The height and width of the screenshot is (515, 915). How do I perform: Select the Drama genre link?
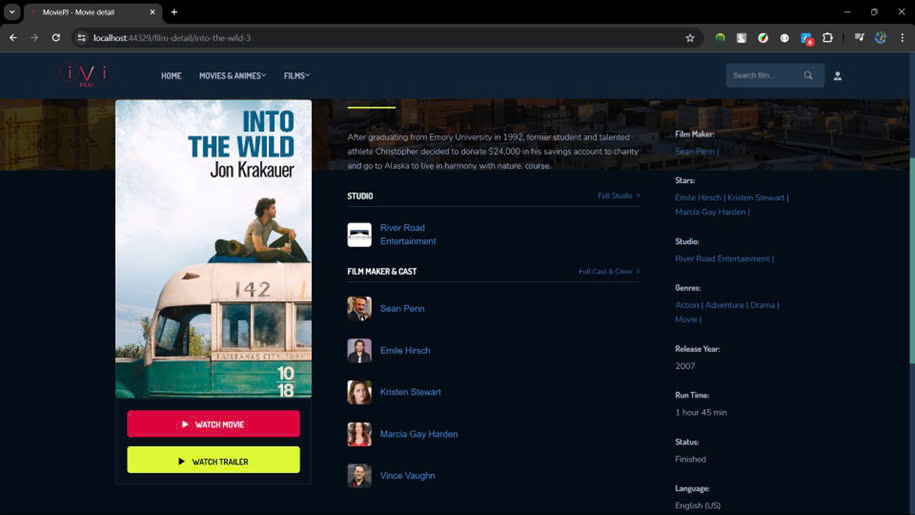[x=763, y=305]
